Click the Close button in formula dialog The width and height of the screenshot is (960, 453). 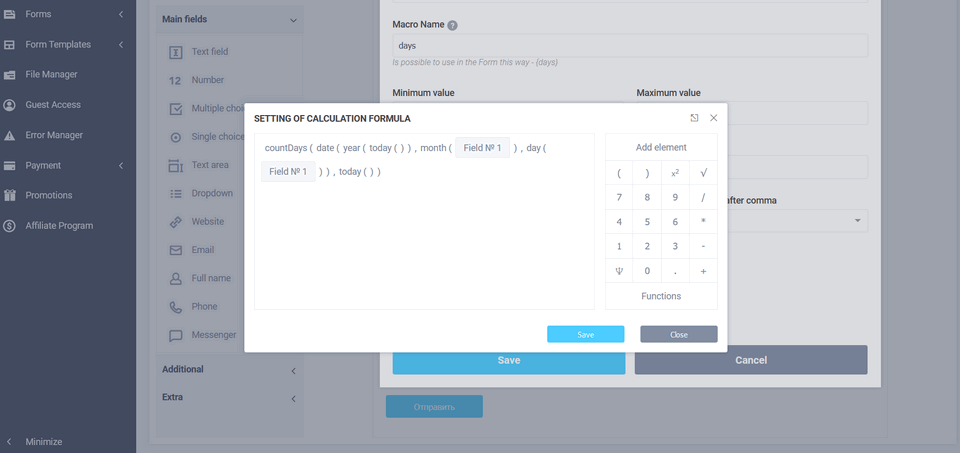pos(679,334)
